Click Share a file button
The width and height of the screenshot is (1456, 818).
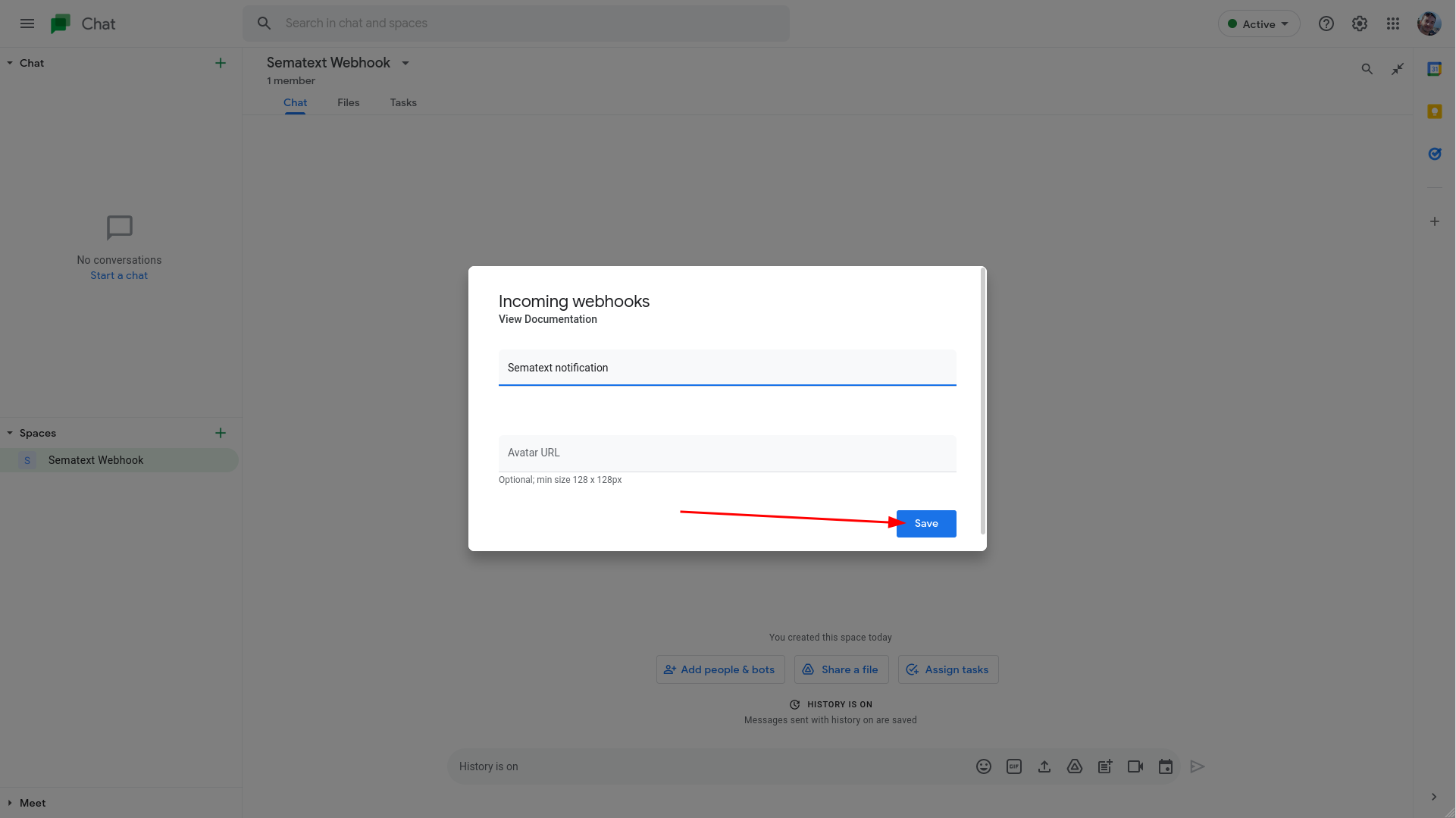pos(841,669)
